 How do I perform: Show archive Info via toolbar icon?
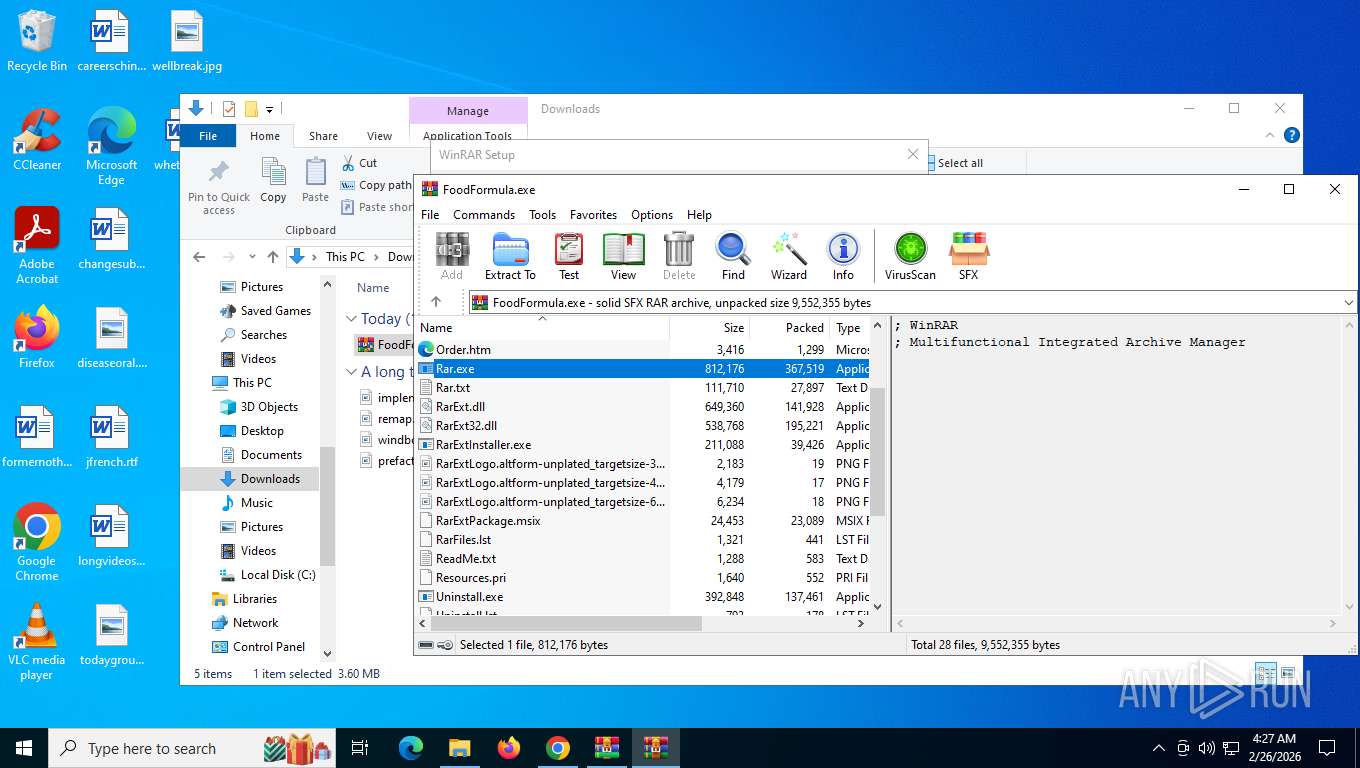[843, 256]
